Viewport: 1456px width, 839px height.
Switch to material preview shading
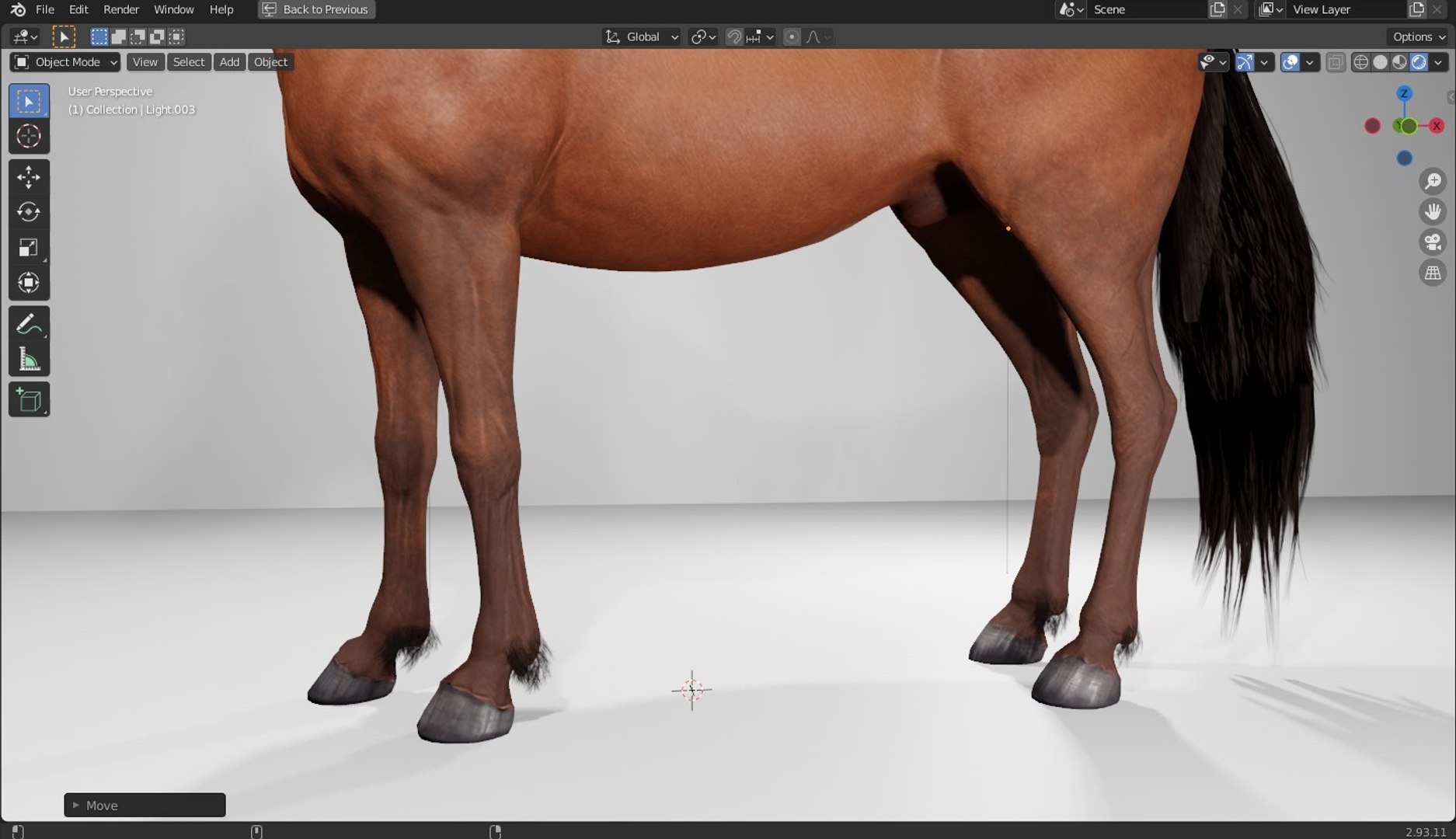pos(1399,62)
